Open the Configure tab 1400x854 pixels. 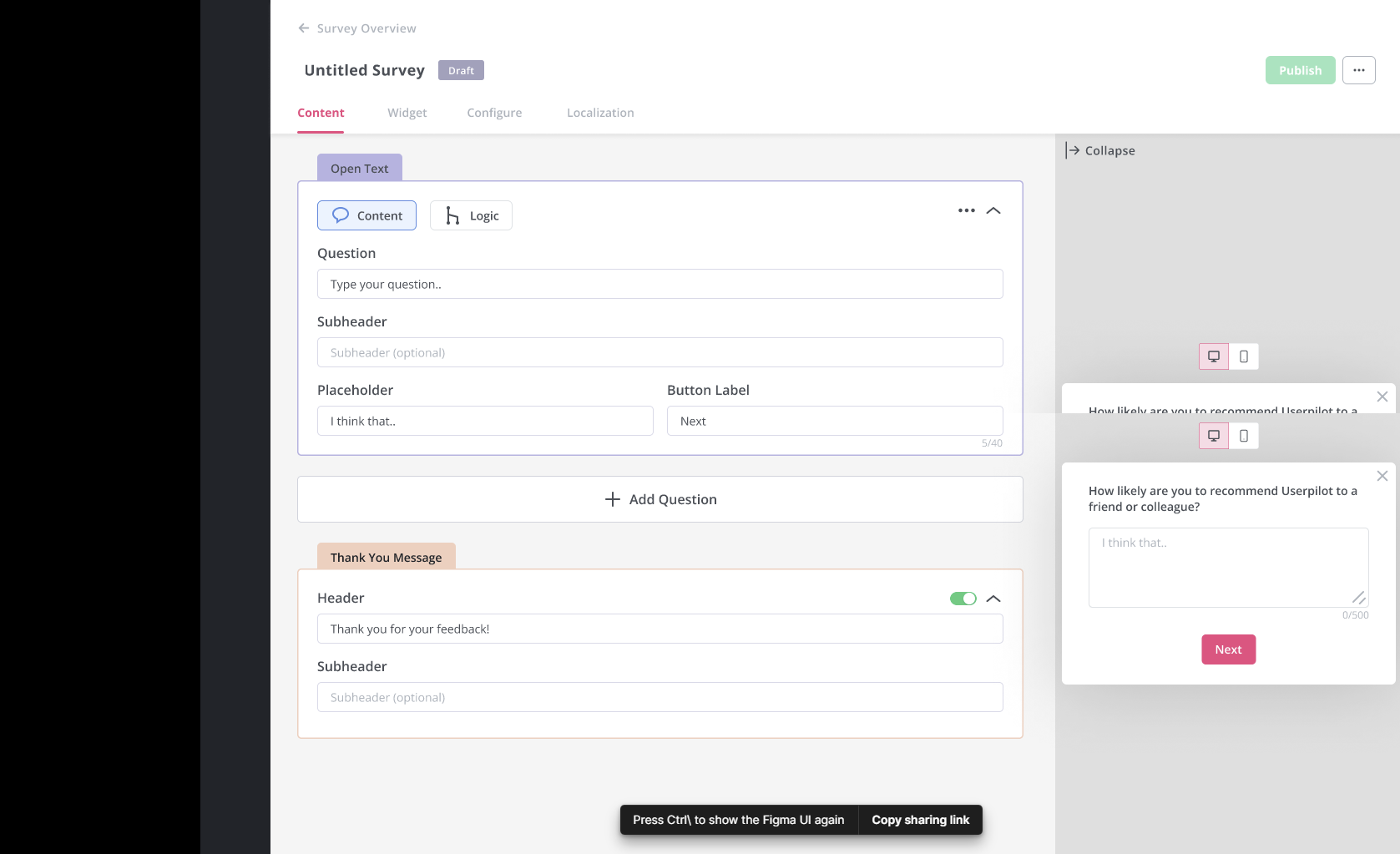[x=494, y=113]
